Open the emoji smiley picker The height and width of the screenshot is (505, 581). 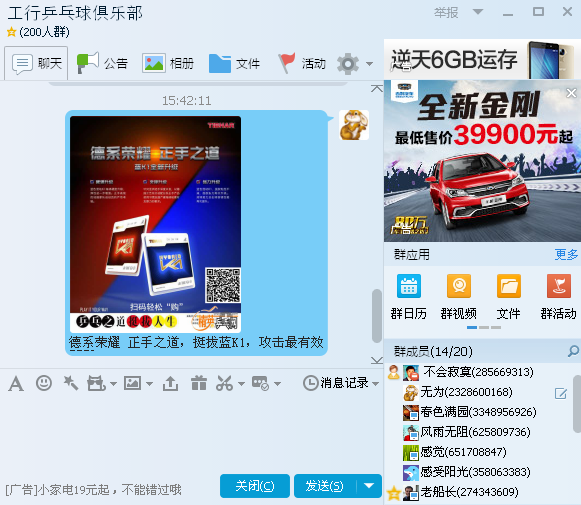[x=44, y=383]
